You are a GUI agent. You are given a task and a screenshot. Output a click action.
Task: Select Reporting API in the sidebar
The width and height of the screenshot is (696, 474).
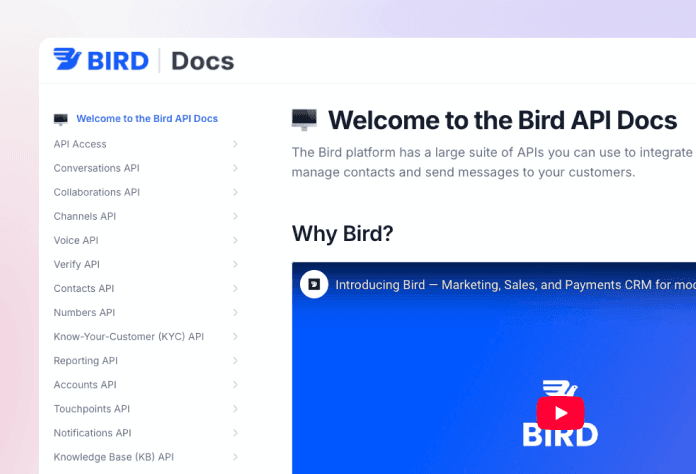click(x=86, y=361)
